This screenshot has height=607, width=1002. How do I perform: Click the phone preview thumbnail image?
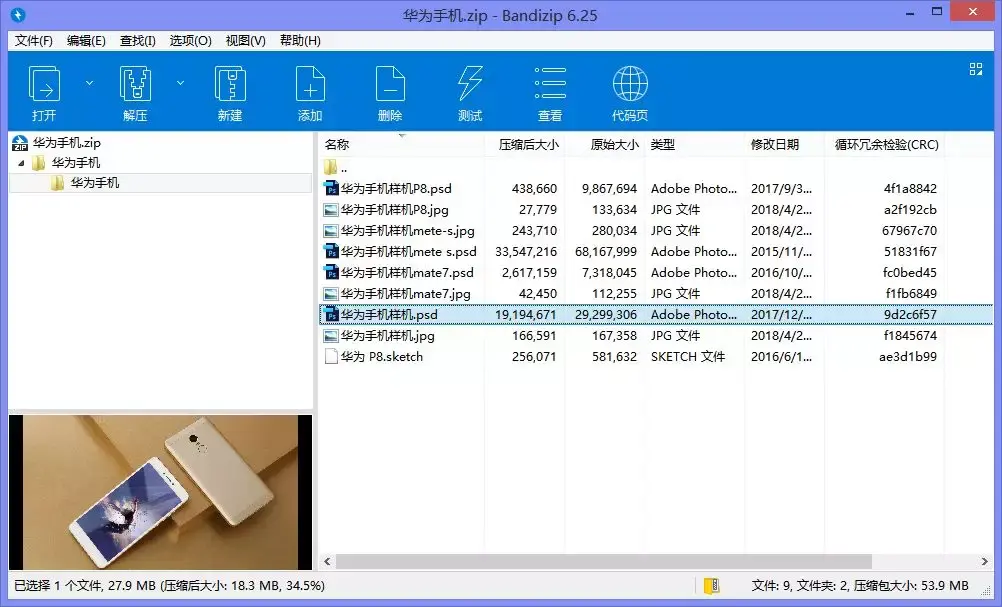pos(160,492)
